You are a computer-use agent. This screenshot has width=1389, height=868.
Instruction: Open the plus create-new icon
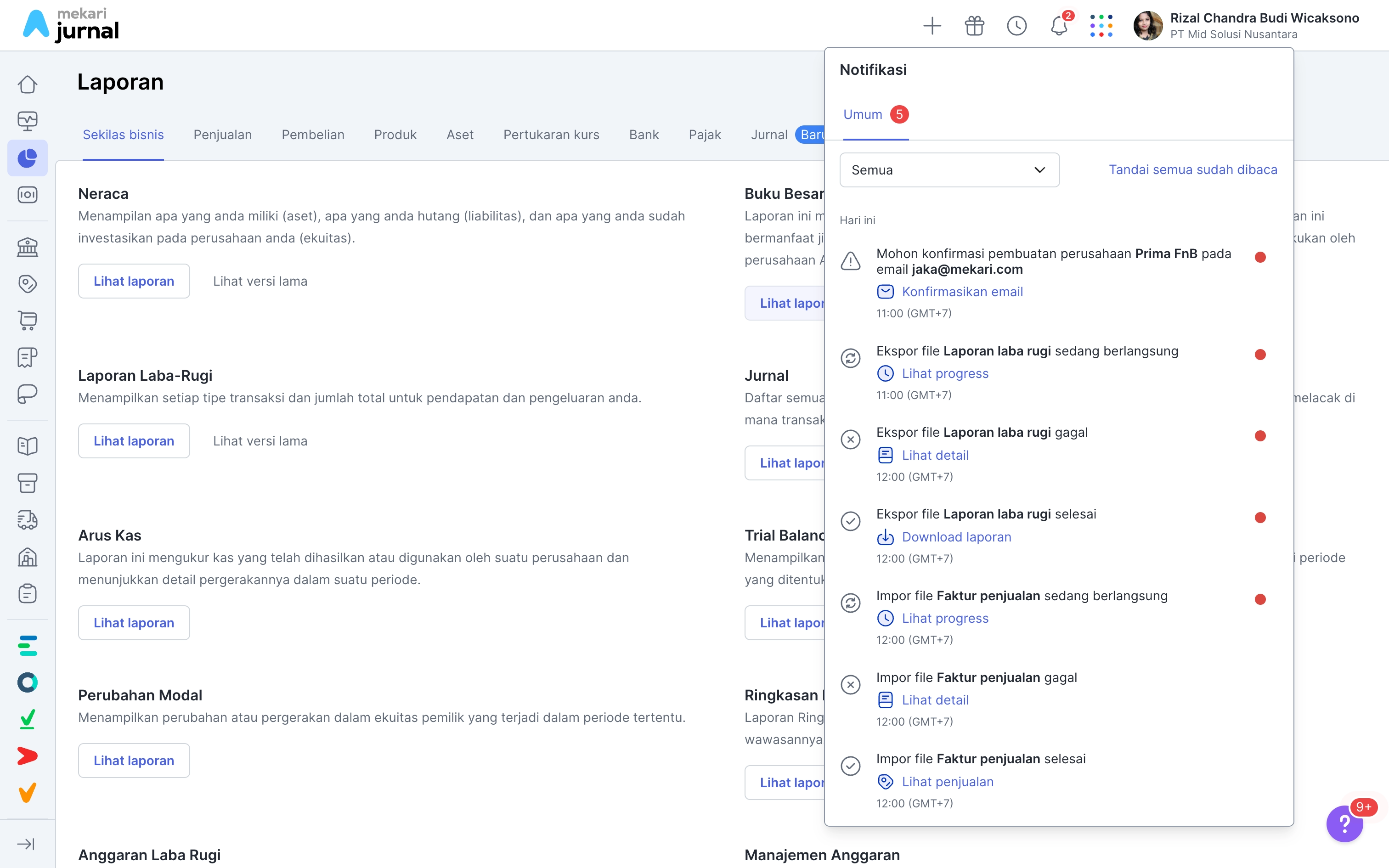point(932,26)
